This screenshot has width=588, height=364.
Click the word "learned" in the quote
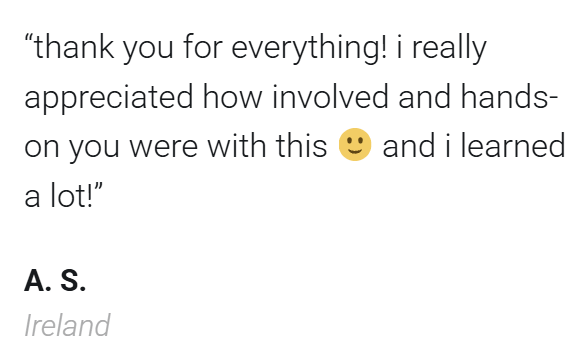(x=513, y=146)
